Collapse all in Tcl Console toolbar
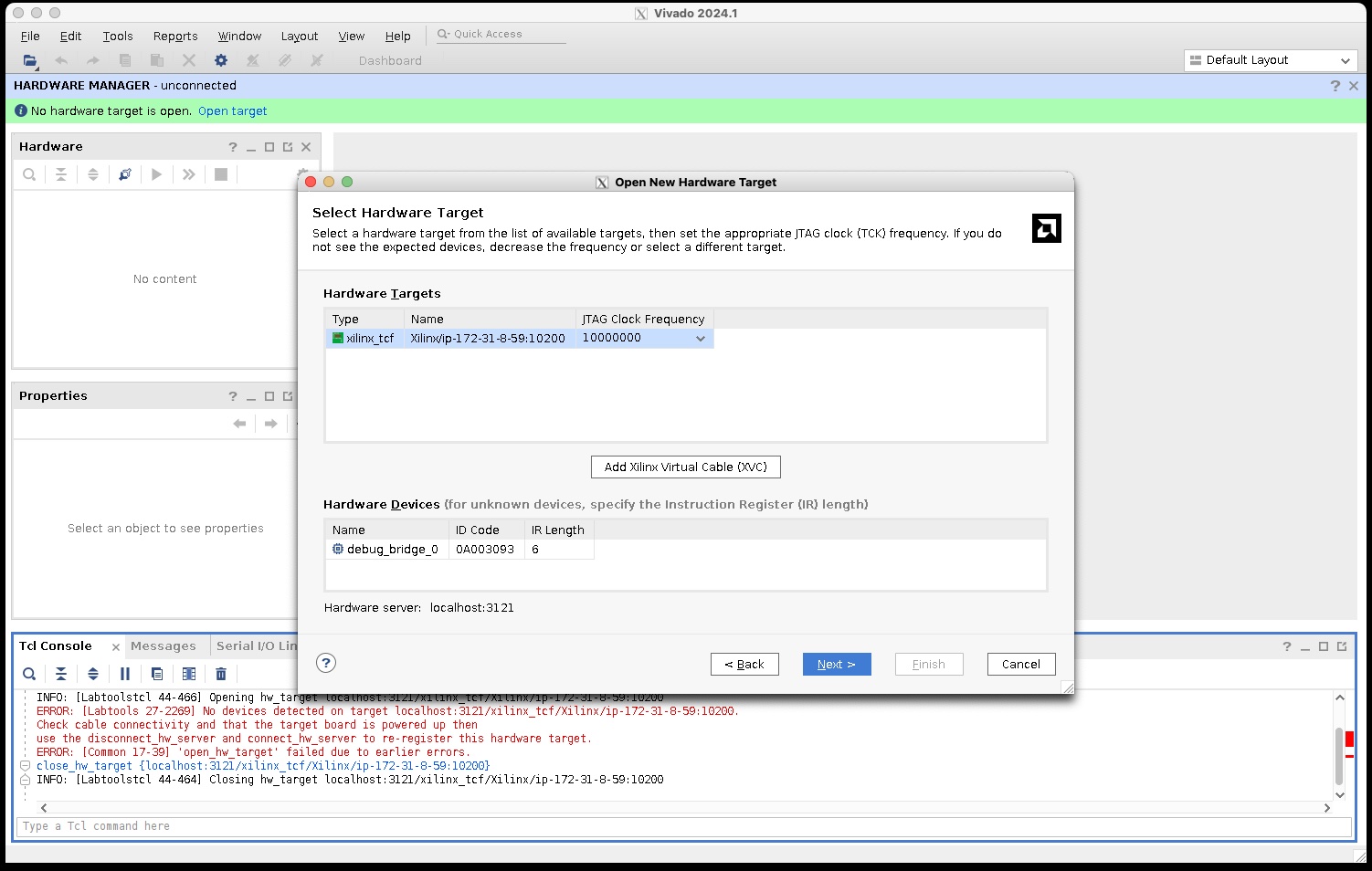This screenshot has height=871, width=1372. 61,674
